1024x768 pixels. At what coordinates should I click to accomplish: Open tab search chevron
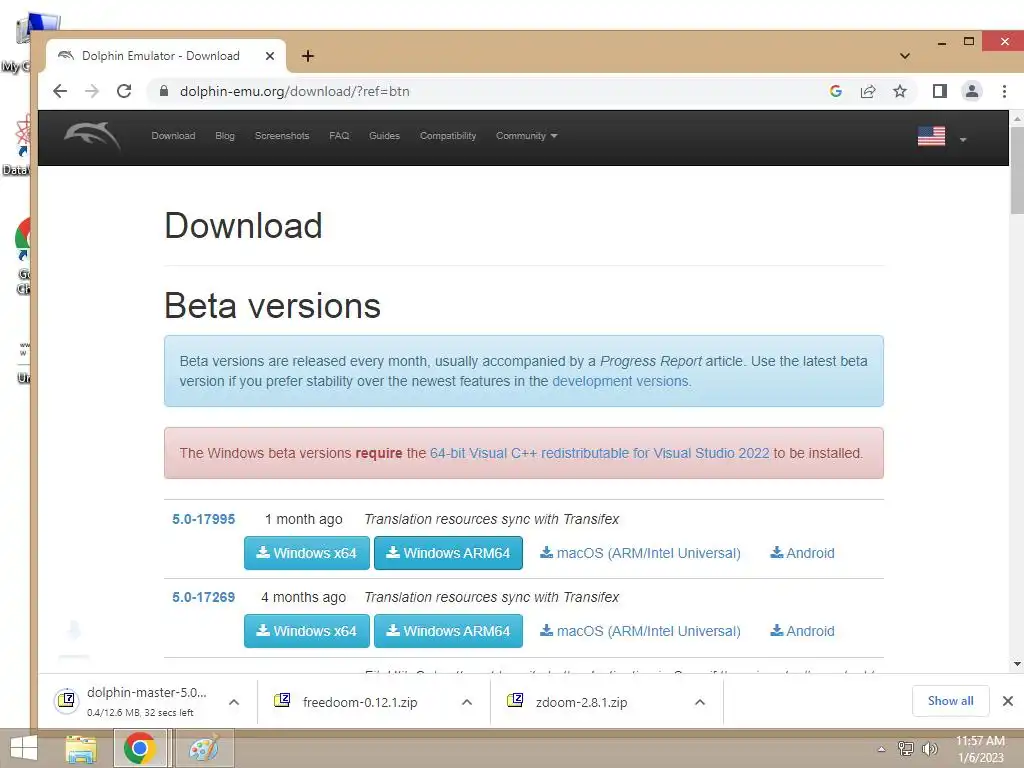coord(904,56)
